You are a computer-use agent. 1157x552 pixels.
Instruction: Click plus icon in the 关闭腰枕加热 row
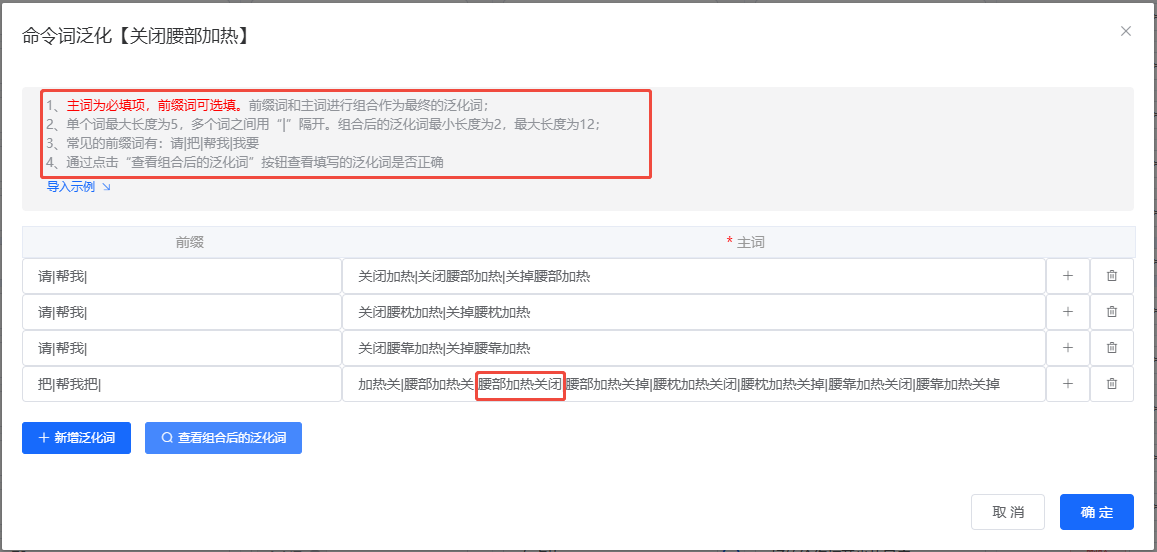coord(1067,312)
